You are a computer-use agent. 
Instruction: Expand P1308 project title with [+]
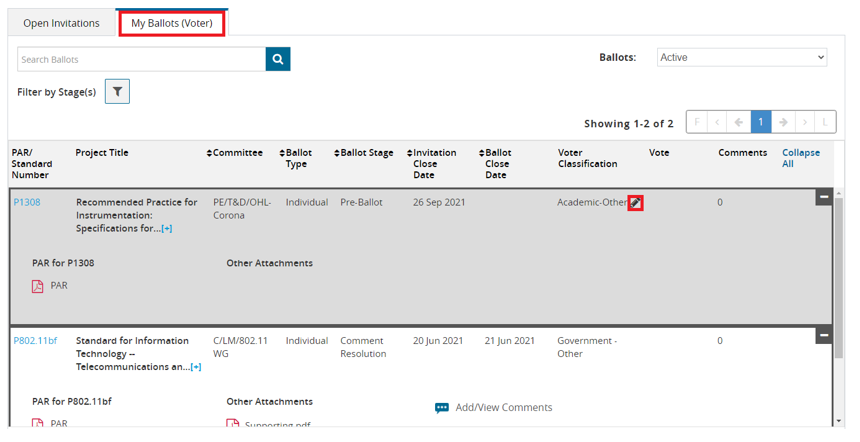pyautogui.click(x=167, y=229)
